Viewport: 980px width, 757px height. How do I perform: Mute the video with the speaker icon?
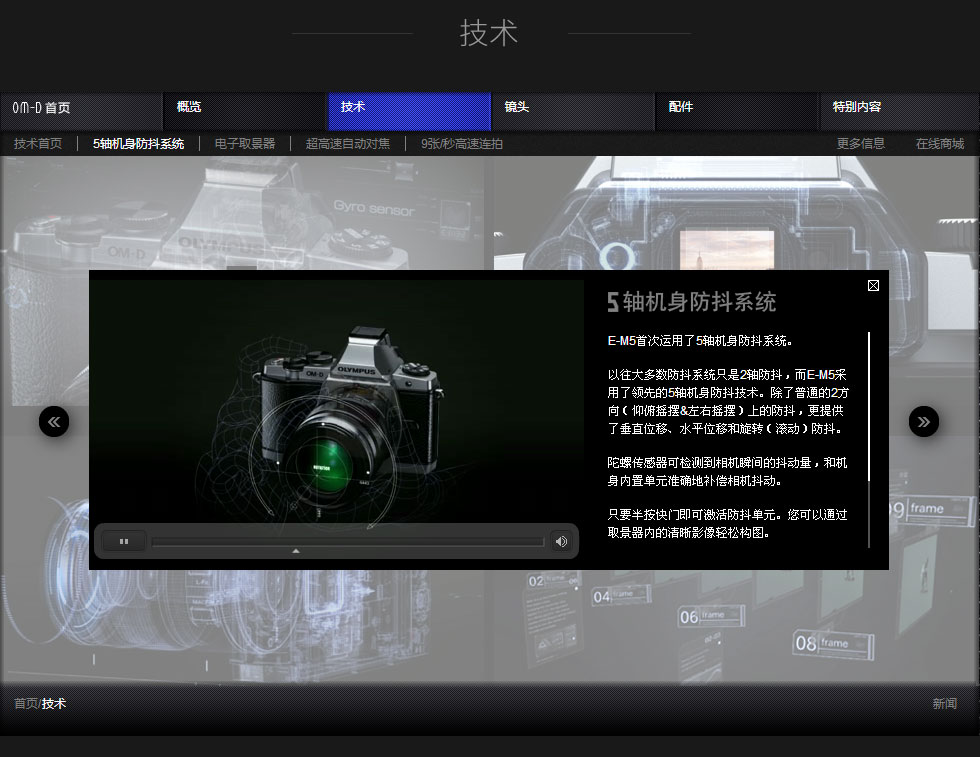(561, 541)
